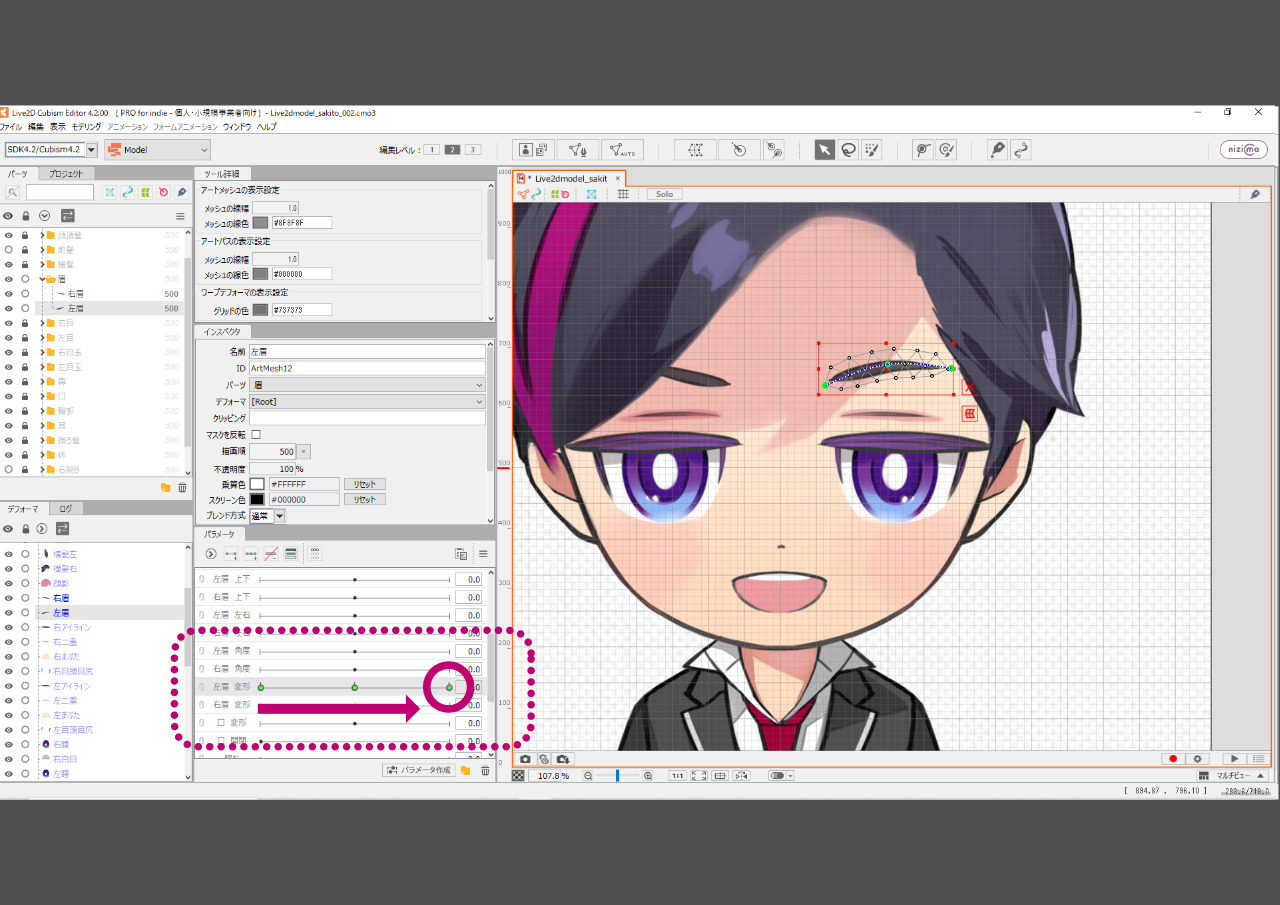Click the screen color black swatch
This screenshot has height=905, width=1280.
pos(257,499)
